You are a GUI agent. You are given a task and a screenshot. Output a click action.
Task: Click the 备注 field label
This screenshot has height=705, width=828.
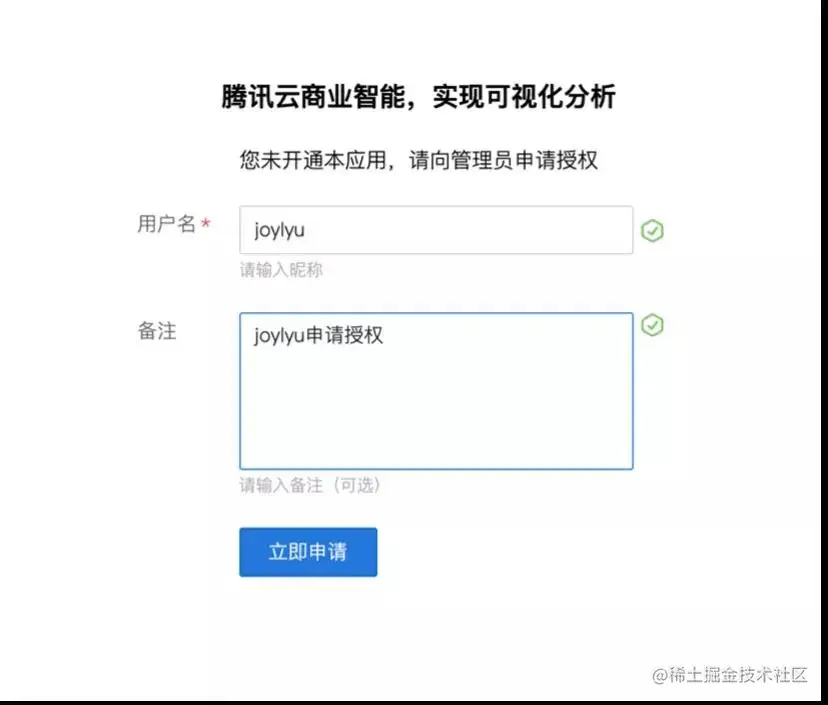(157, 331)
